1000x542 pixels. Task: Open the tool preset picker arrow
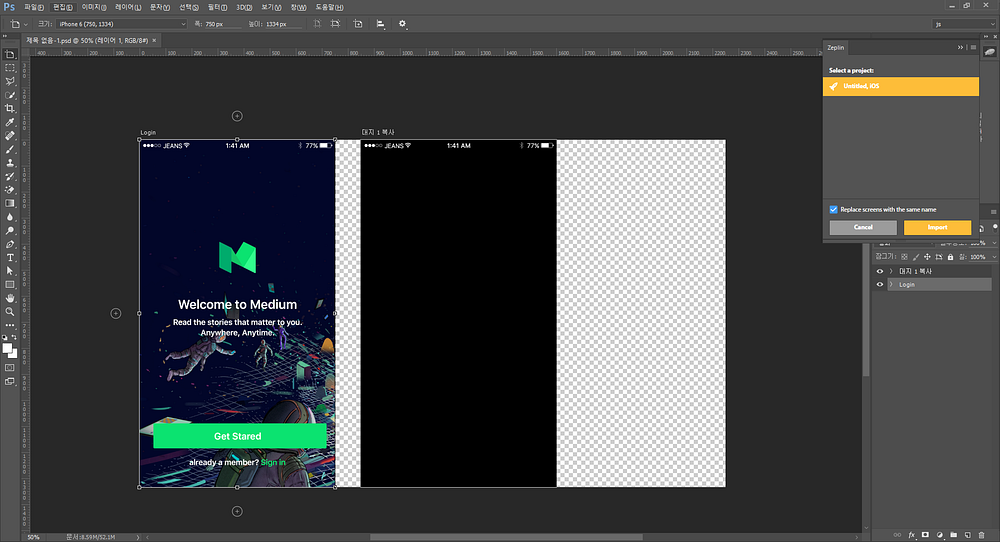point(26,24)
